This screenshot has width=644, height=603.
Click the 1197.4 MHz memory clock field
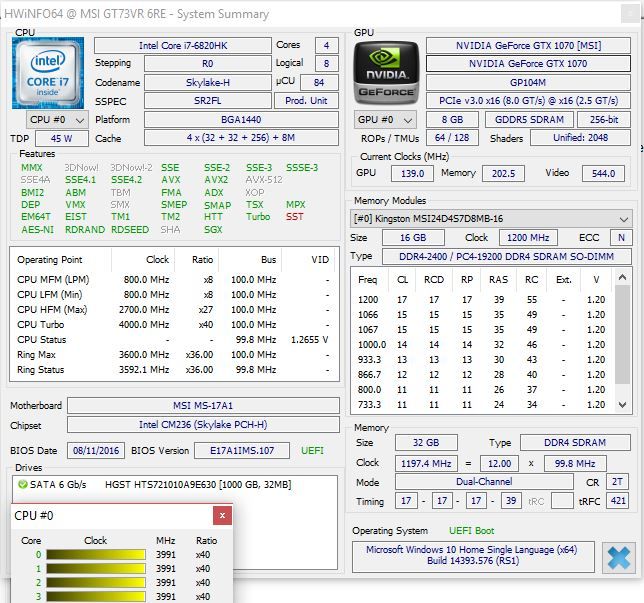(426, 463)
